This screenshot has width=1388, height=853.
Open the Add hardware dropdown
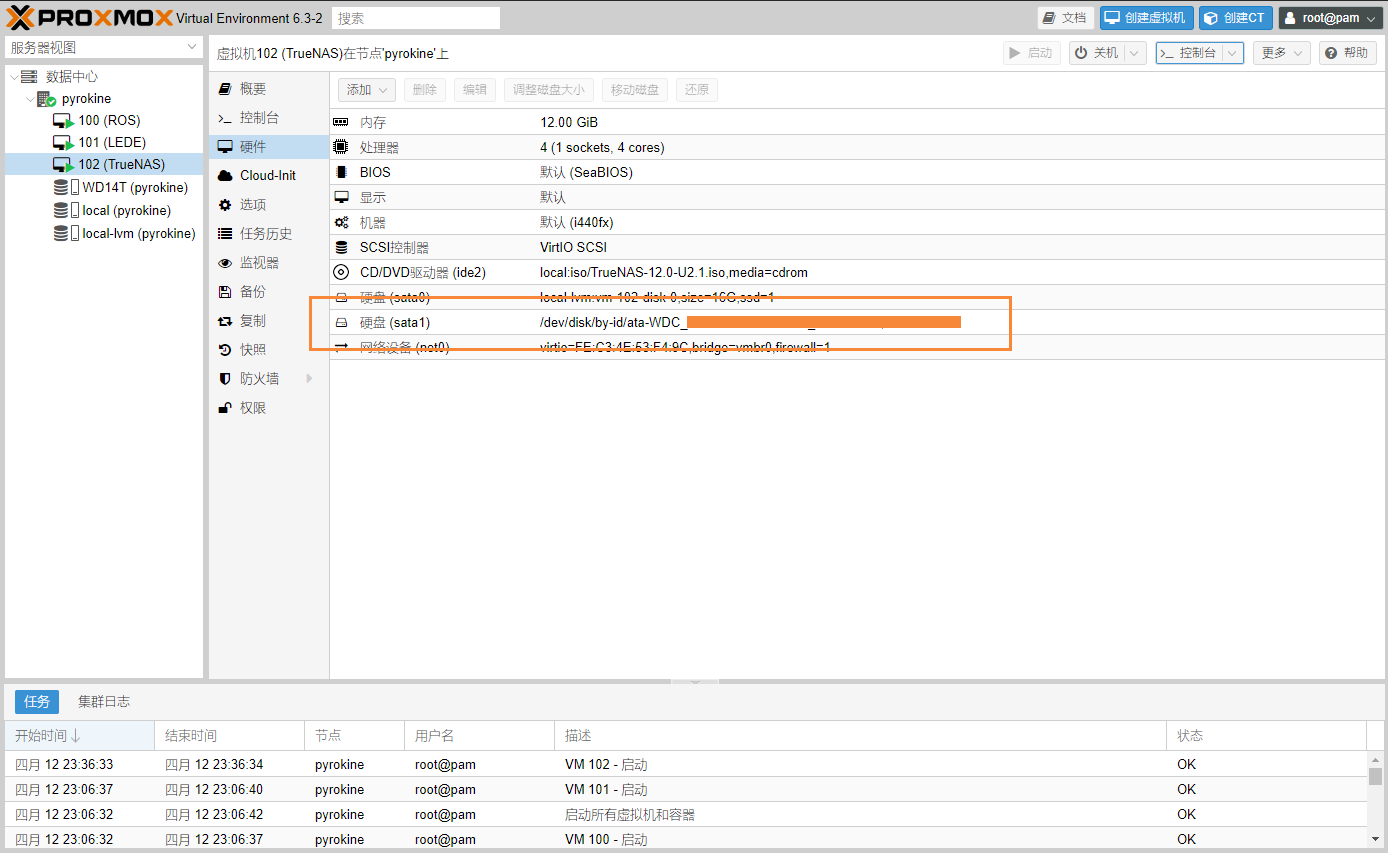coord(367,90)
